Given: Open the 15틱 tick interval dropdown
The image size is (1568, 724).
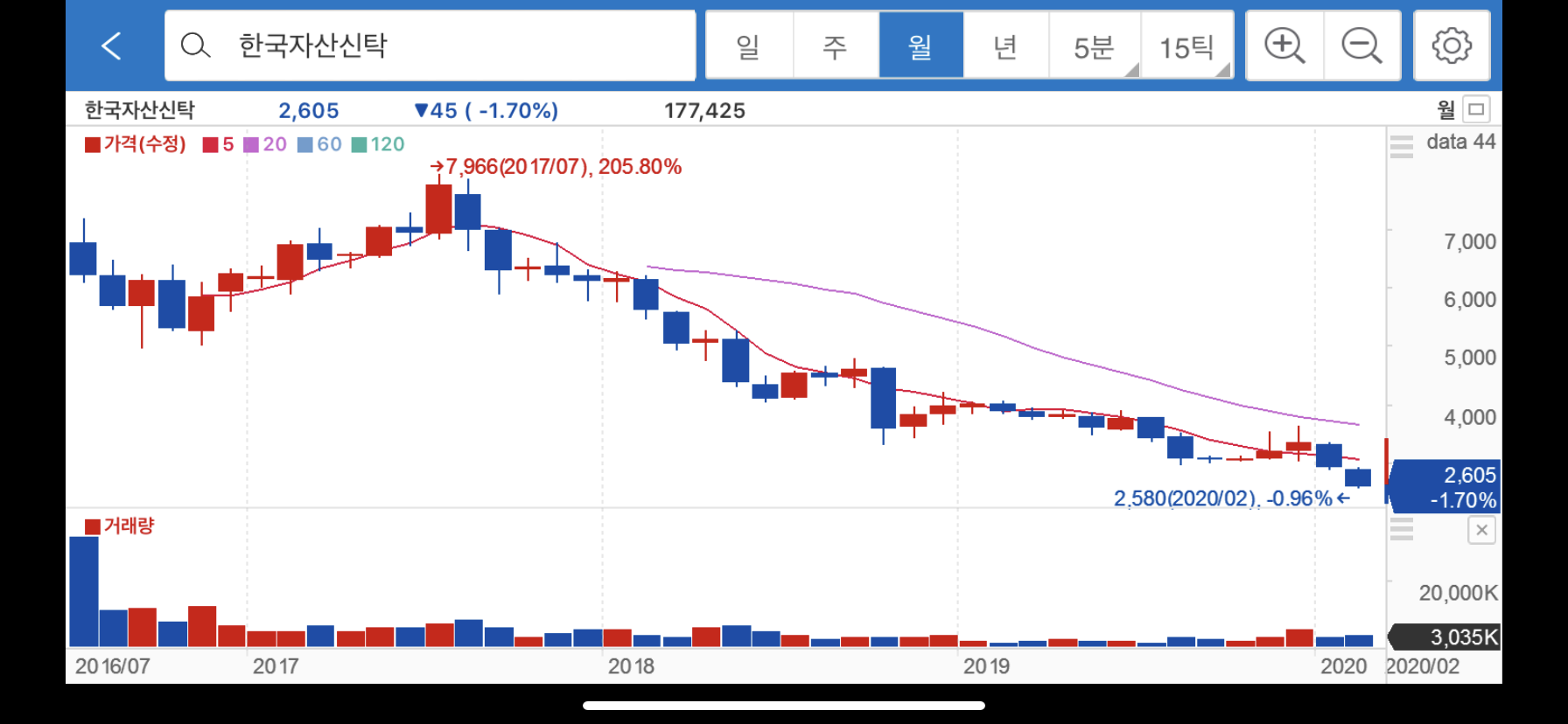Looking at the screenshot, I should pyautogui.click(x=1187, y=45).
